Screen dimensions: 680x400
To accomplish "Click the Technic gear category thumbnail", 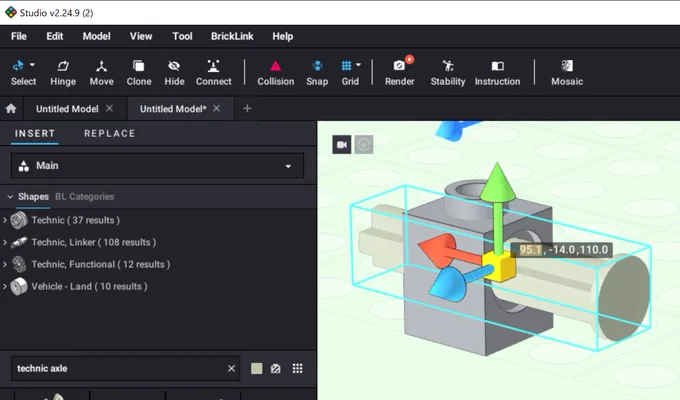I will tap(19, 220).
